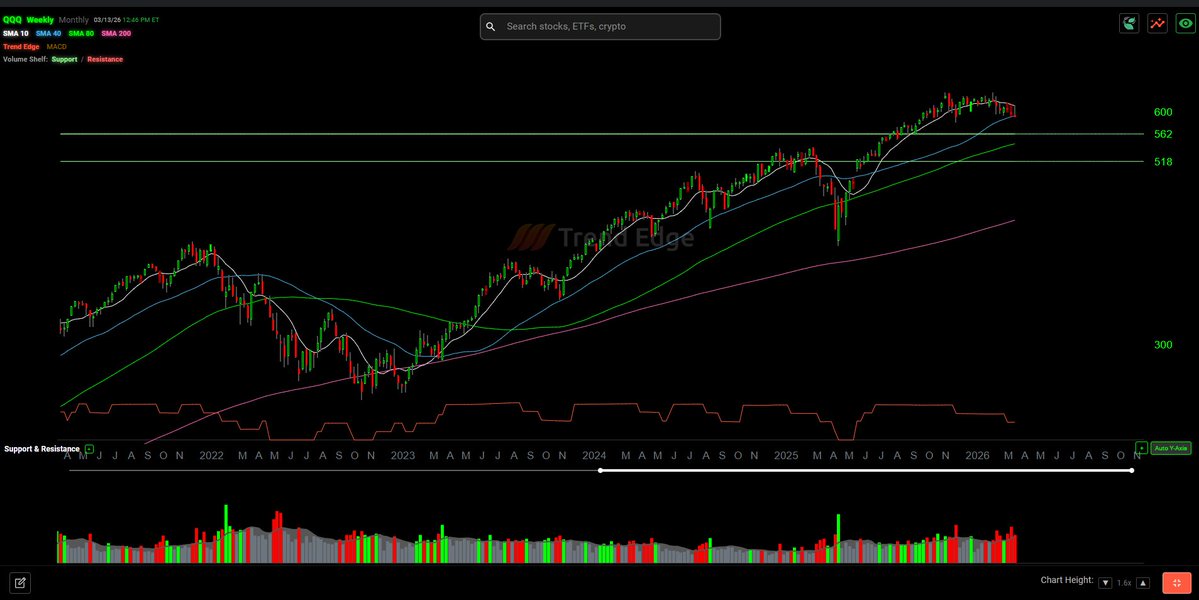Click the small green box beside Support & Resistance
The image size is (1199, 600).
(89, 449)
